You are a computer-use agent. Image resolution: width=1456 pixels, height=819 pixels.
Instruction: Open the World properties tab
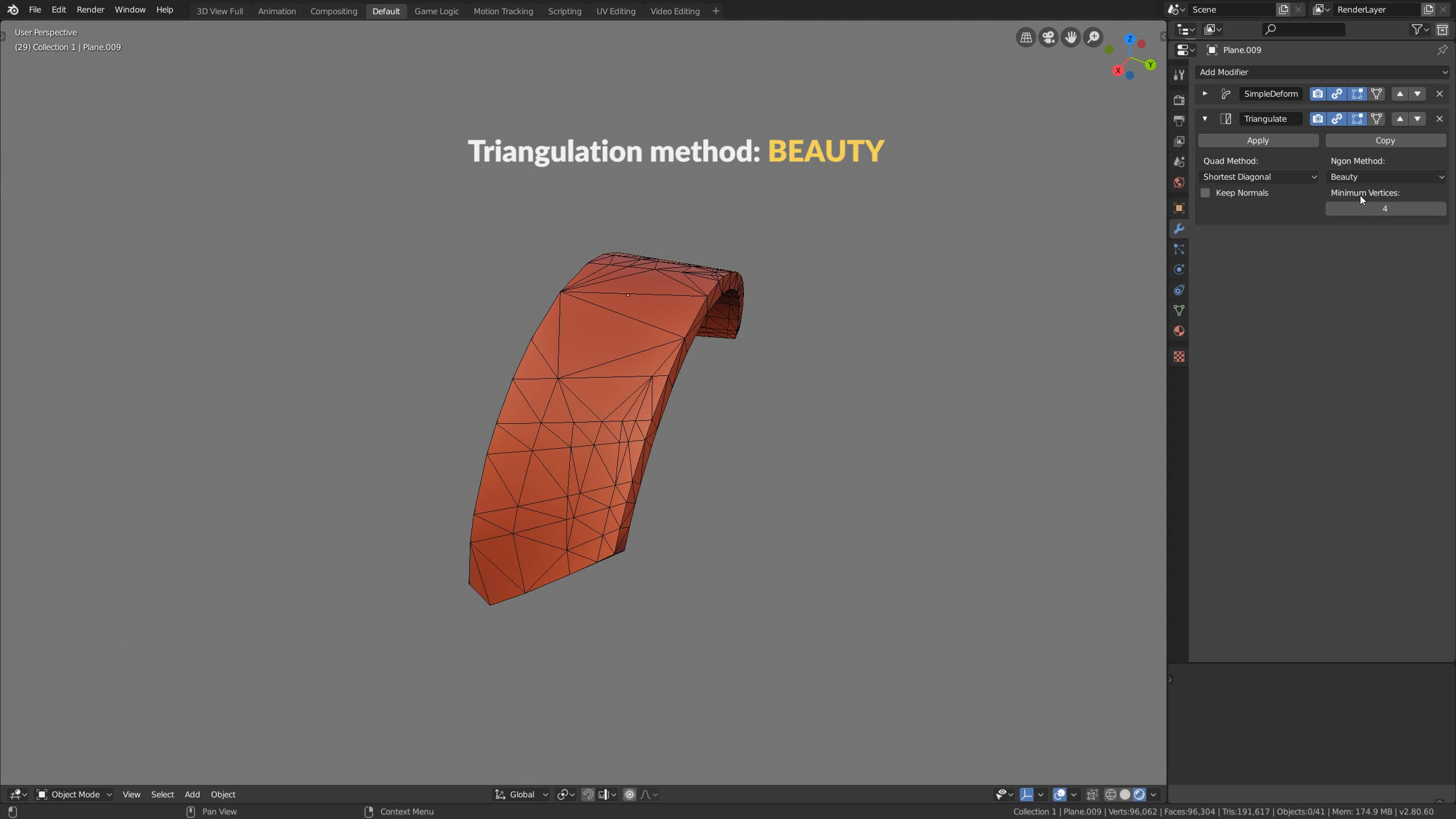1179,182
